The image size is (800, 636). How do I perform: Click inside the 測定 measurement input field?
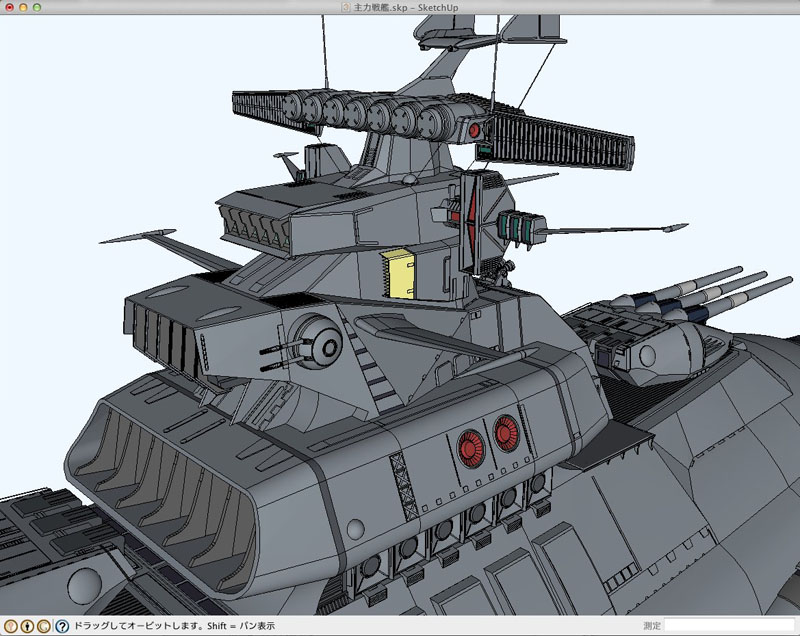click(728, 626)
